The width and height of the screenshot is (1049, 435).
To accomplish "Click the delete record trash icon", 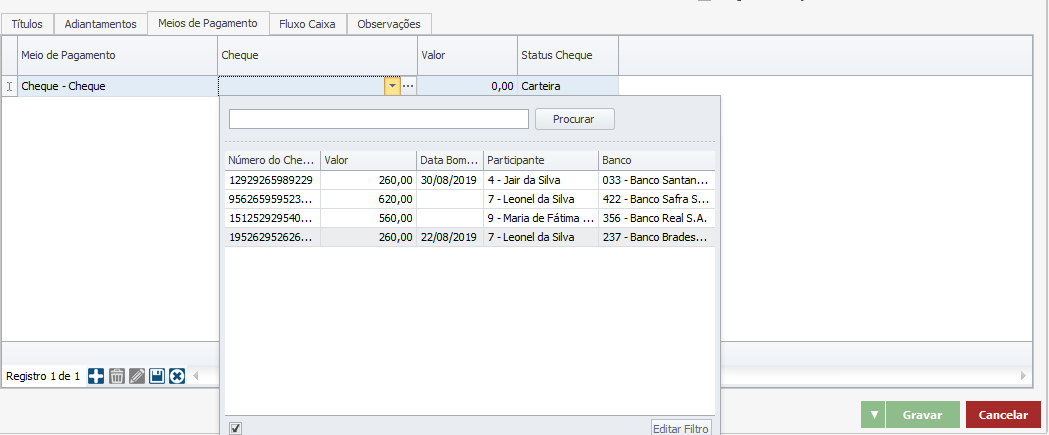I will (x=117, y=376).
